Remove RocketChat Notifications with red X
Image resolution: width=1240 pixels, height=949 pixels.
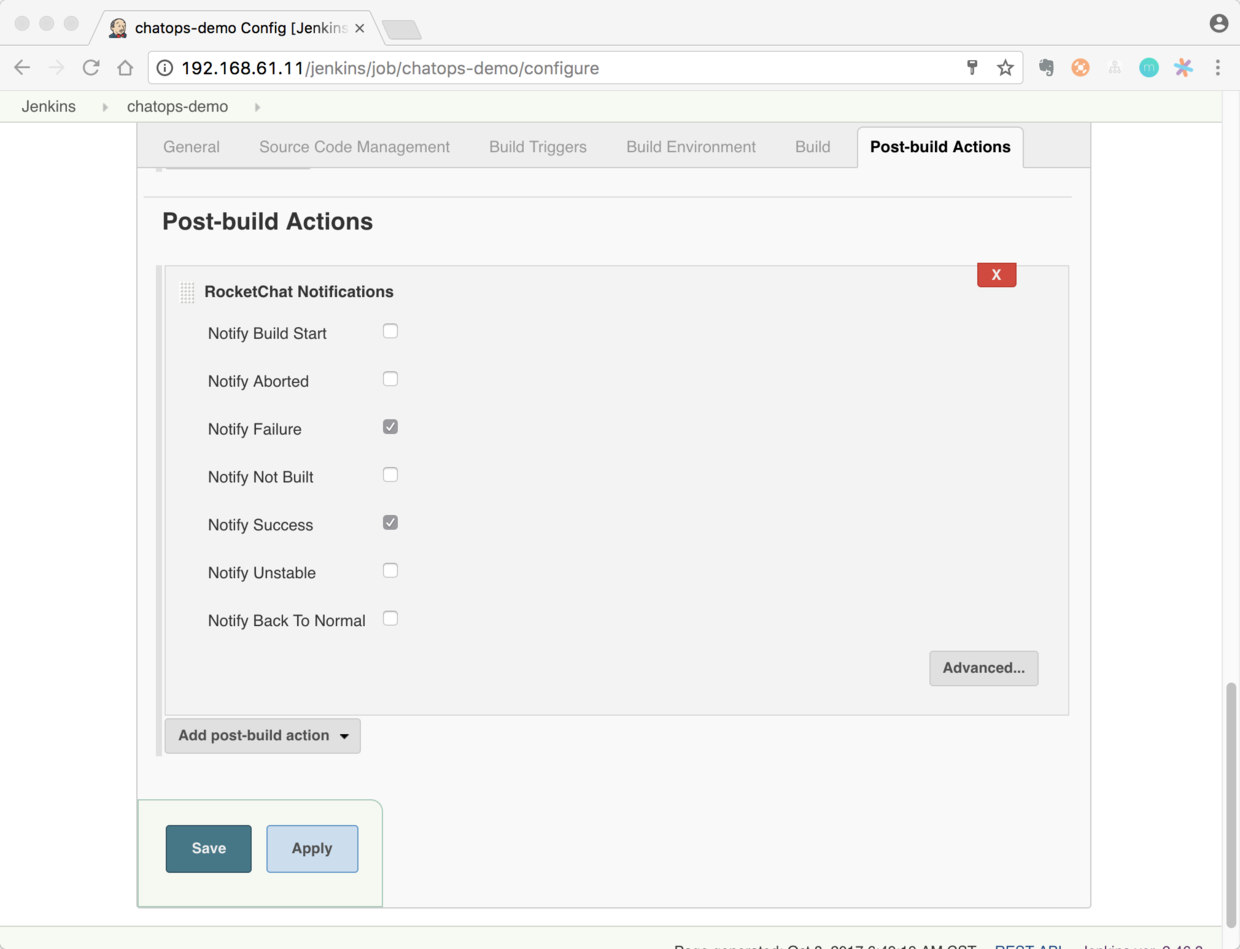click(996, 275)
